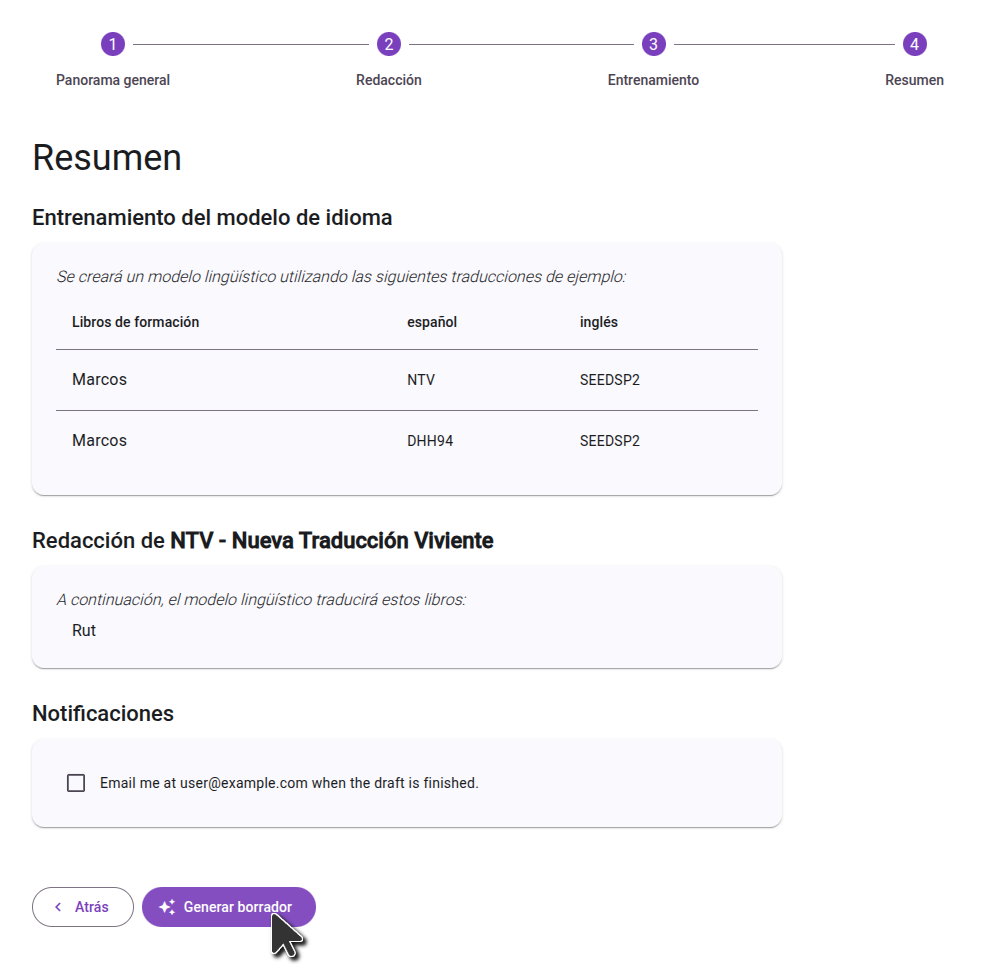The image size is (1000, 969).
Task: Click the 'español' column header
Action: click(x=432, y=322)
